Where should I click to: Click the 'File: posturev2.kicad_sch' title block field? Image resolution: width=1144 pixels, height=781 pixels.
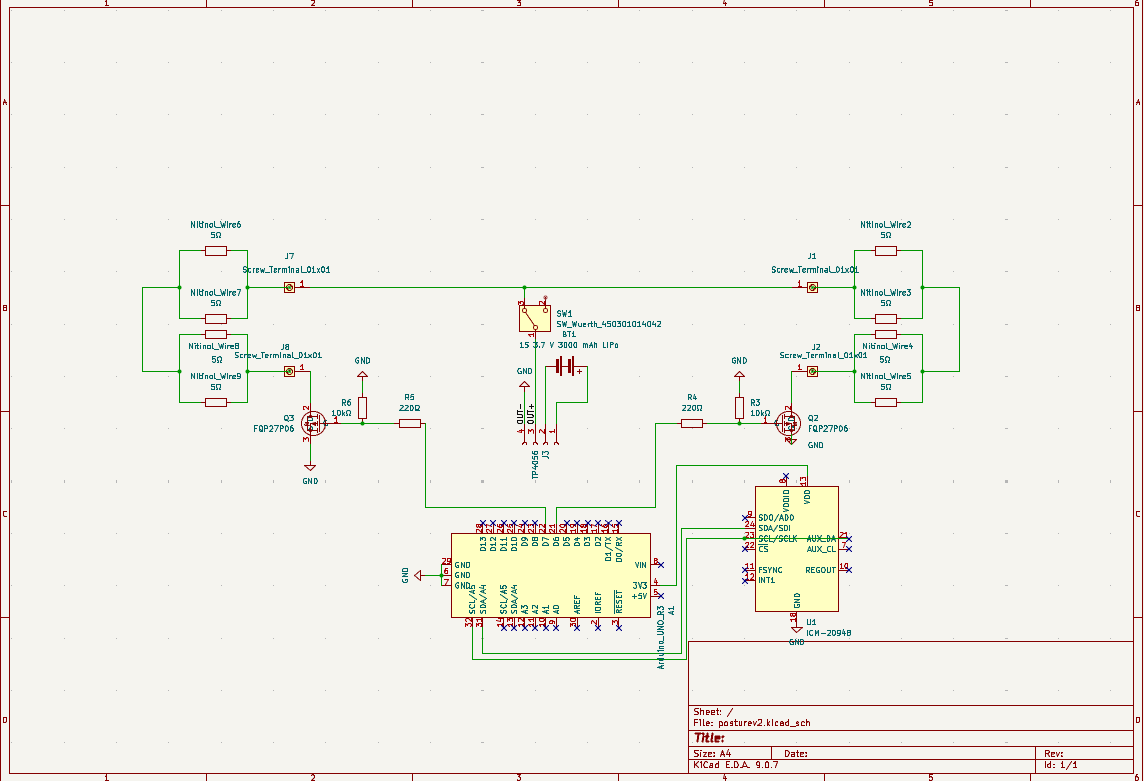(752, 723)
